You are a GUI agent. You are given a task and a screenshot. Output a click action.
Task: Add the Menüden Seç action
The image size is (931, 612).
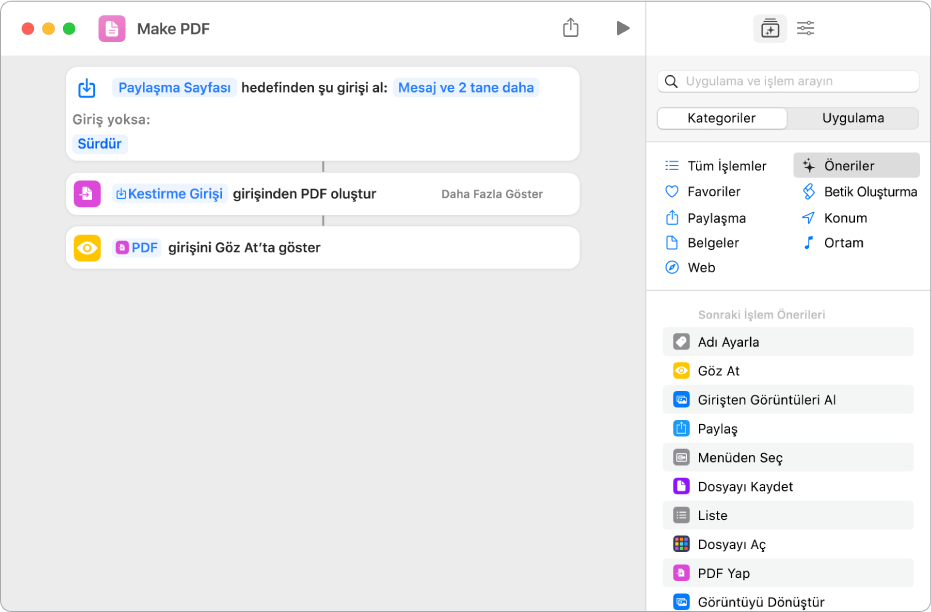(740, 457)
